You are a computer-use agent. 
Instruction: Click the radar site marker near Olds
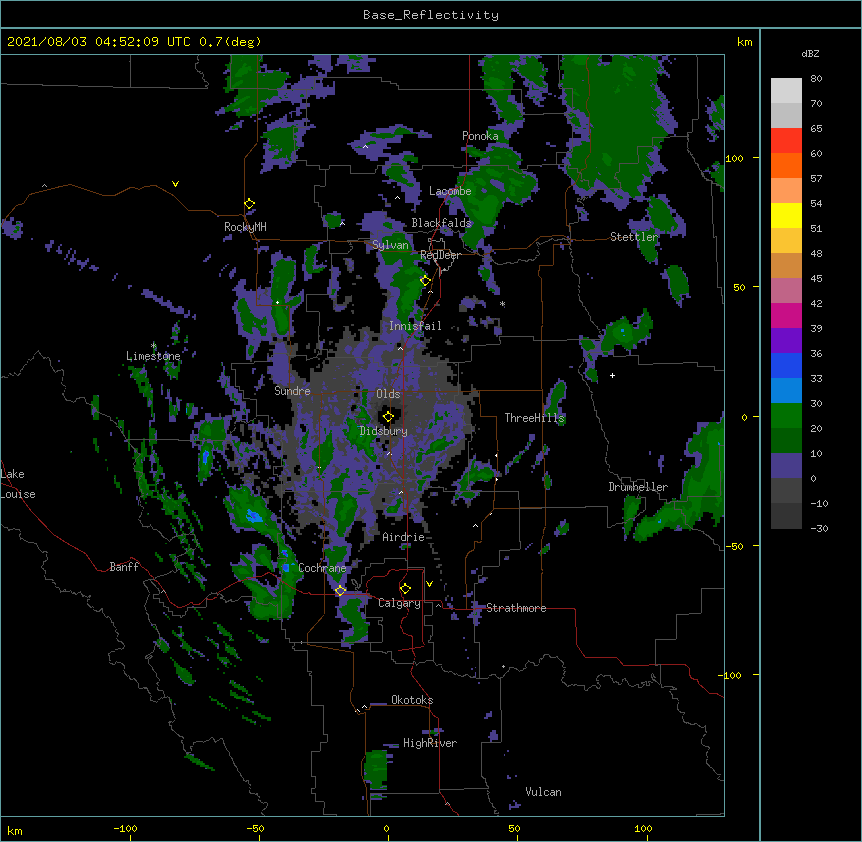(x=388, y=416)
